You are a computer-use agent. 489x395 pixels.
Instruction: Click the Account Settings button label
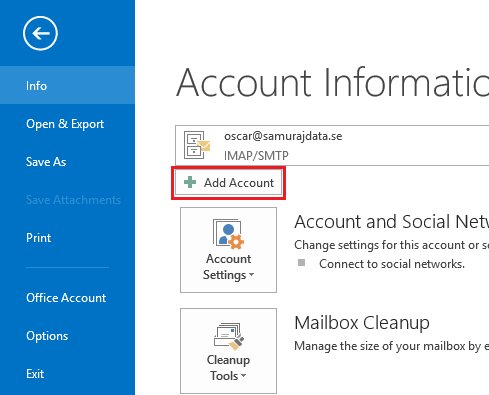coord(228,267)
